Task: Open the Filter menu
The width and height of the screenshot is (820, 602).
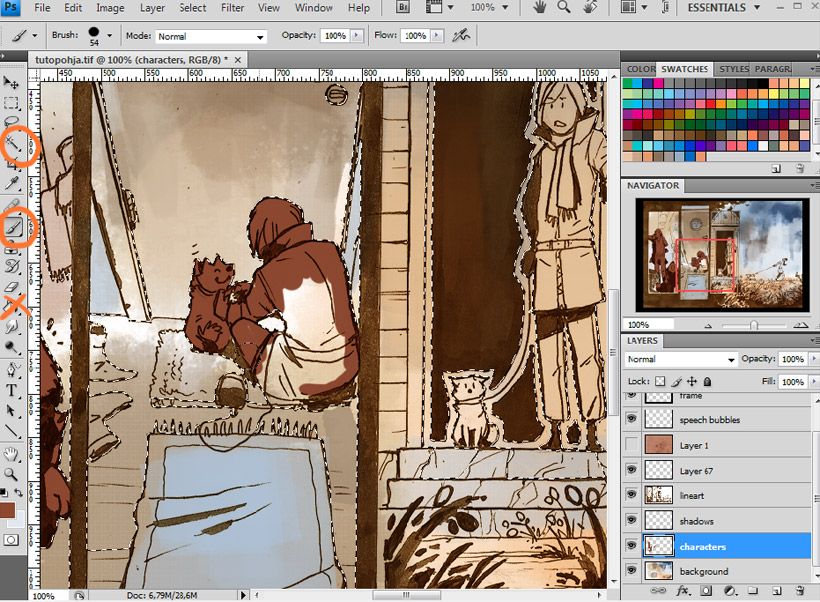Action: pos(232,8)
